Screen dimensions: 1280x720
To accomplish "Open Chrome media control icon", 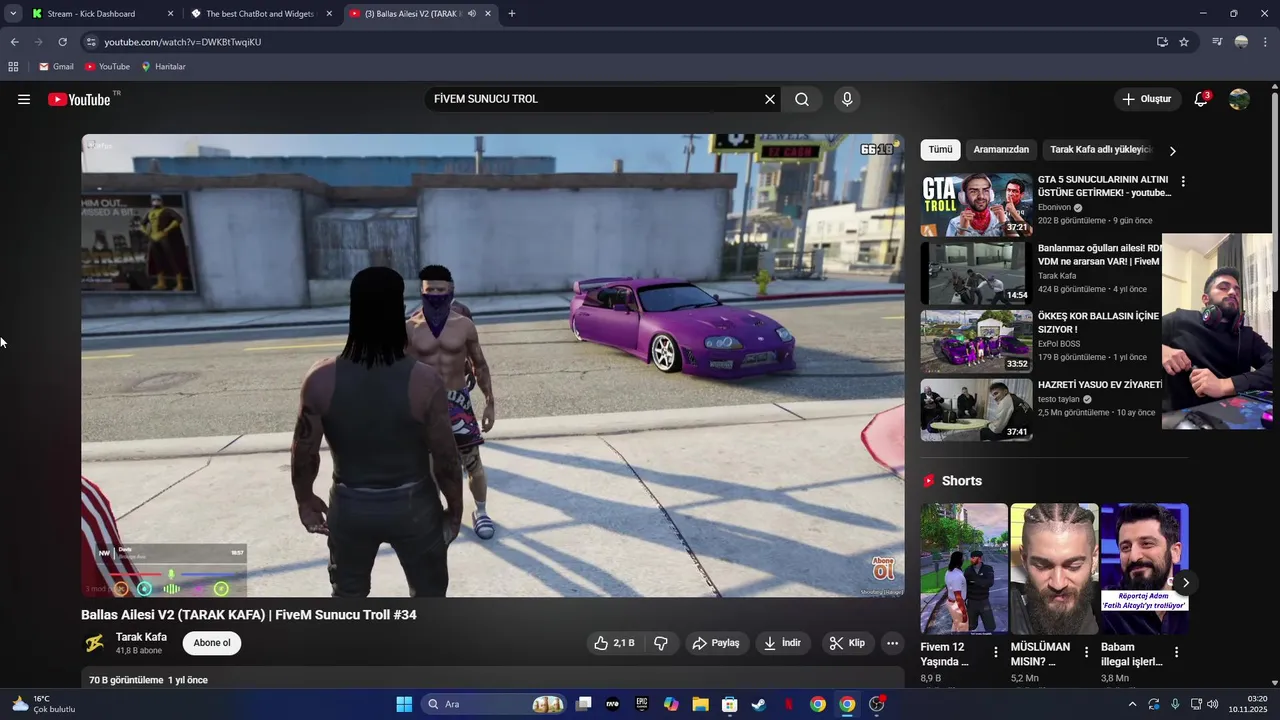I will [1217, 42].
